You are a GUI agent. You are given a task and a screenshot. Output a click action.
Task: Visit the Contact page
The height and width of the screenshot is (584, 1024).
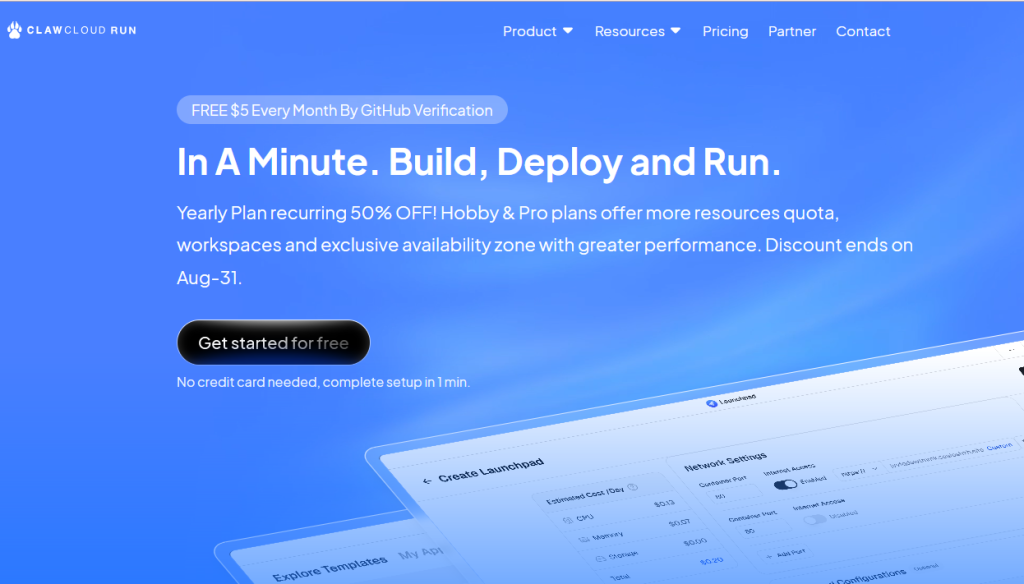[x=863, y=31]
